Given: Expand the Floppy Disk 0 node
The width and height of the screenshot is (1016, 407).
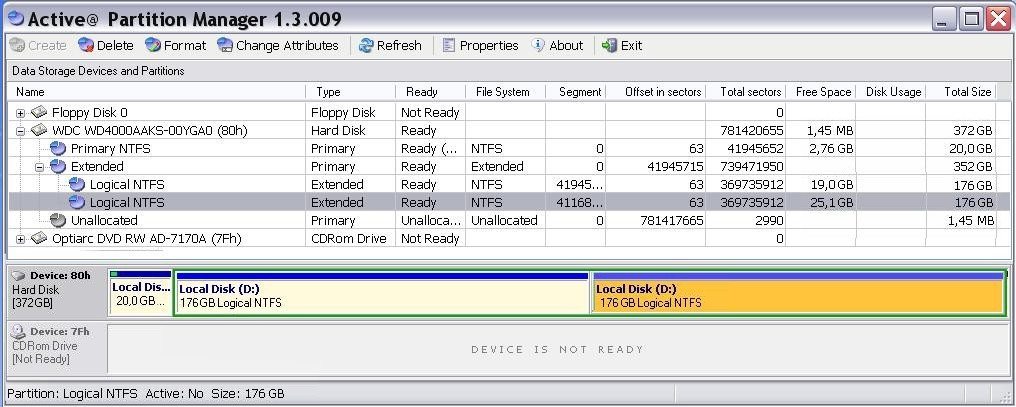Looking at the screenshot, I should click(21, 113).
